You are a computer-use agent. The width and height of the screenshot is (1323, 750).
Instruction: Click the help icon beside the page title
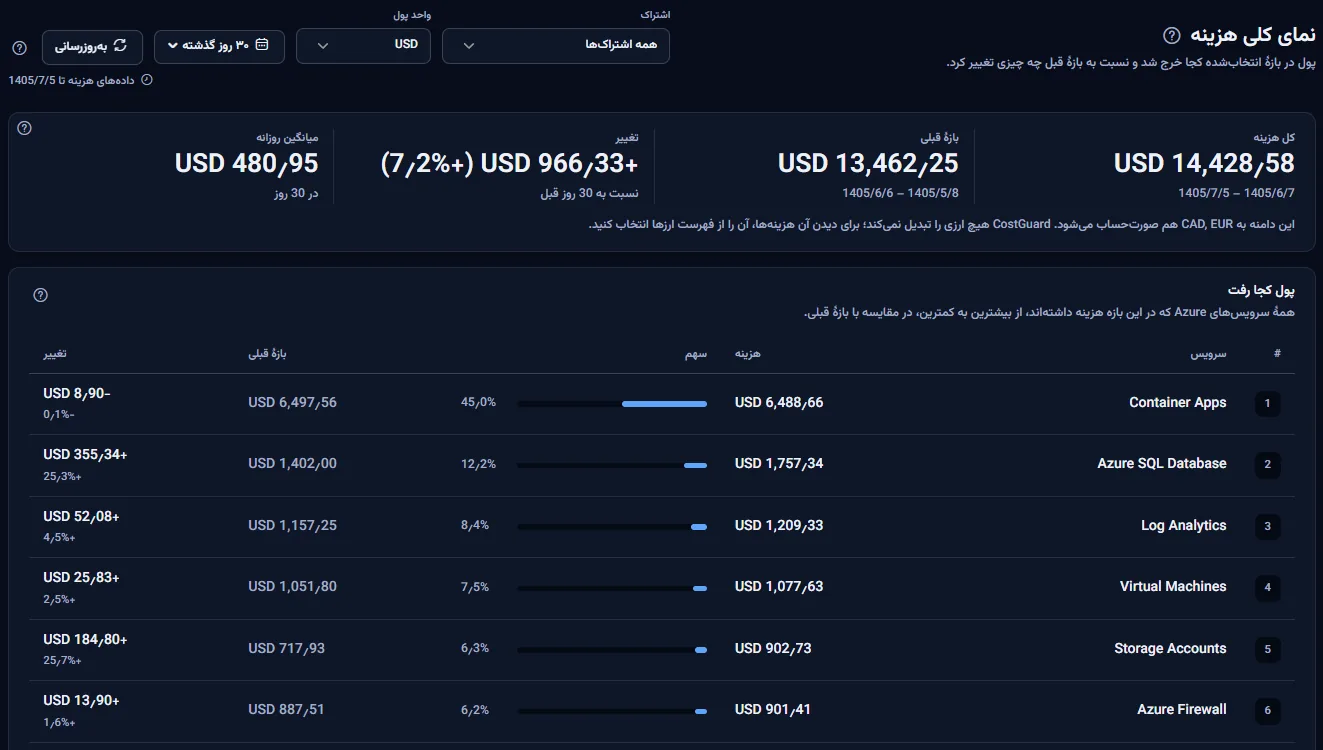coord(1172,36)
